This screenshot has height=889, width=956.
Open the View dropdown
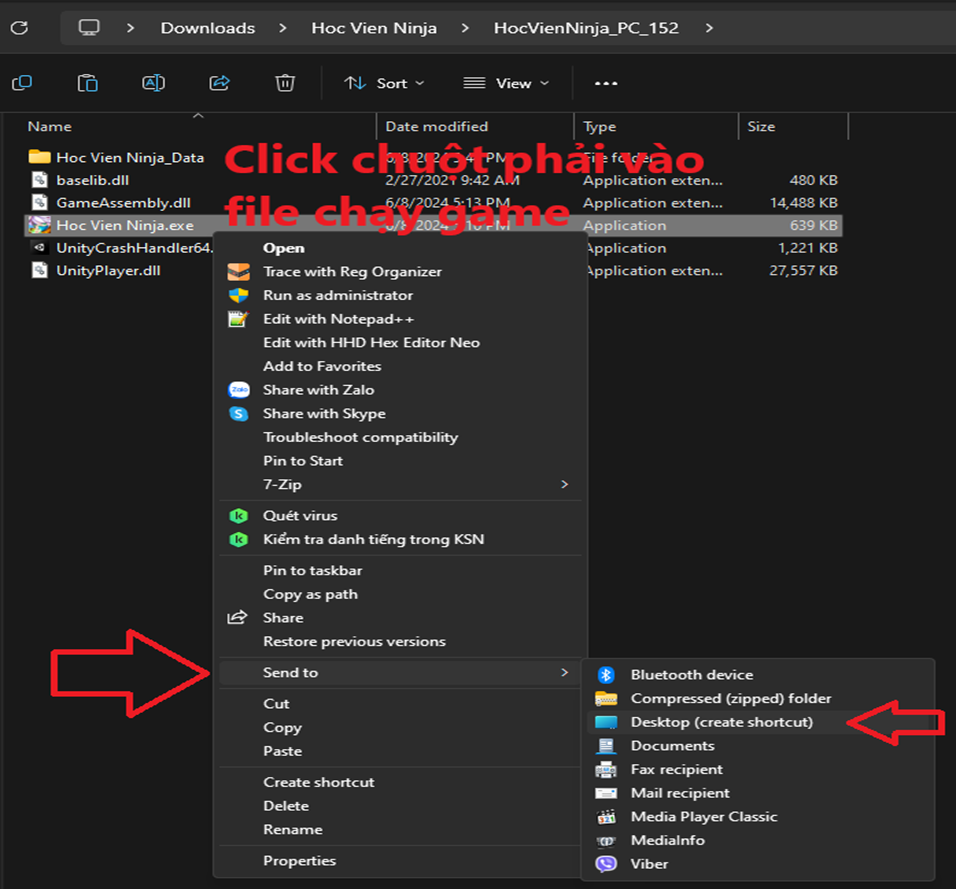pos(507,83)
